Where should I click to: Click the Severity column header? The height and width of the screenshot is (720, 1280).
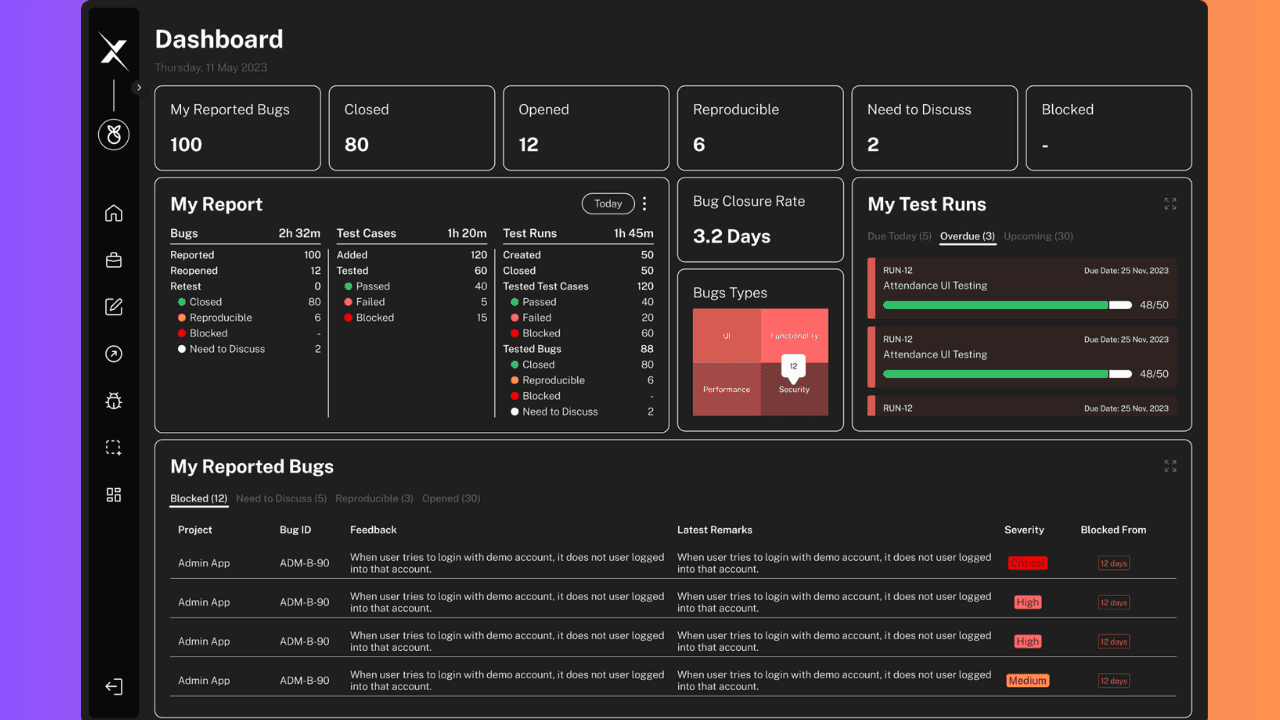1024,530
